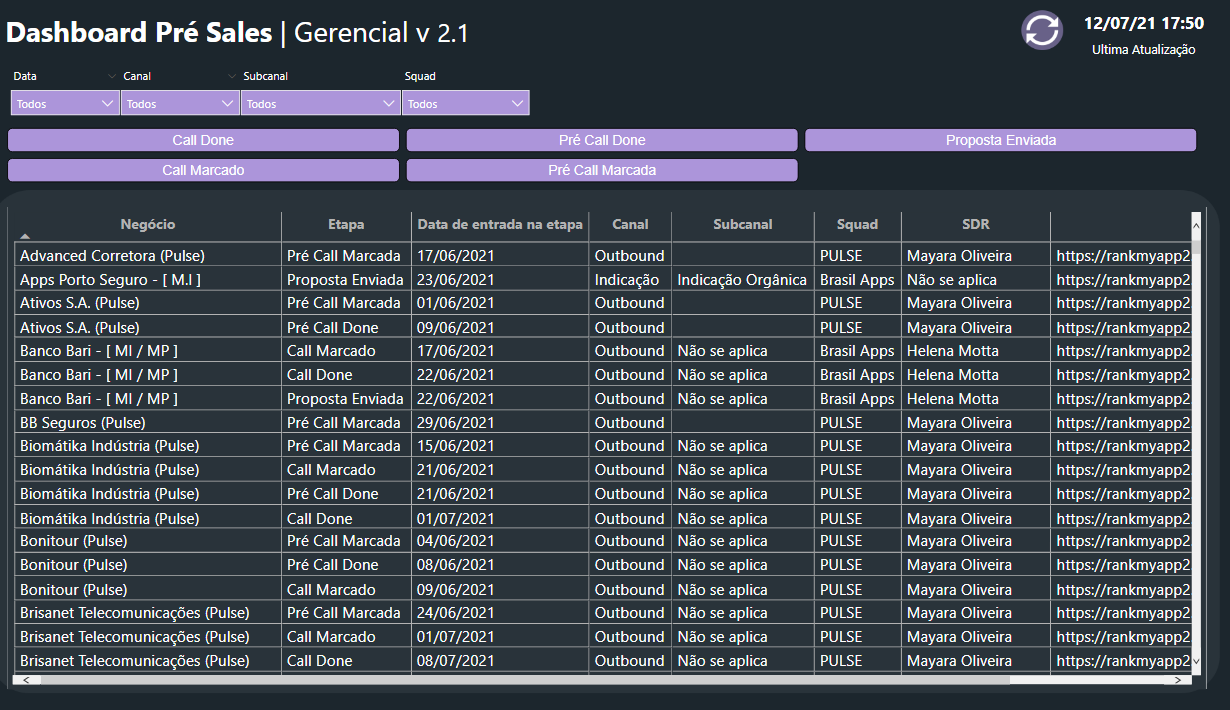Viewport: 1230px width, 710px height.
Task: Sort by the Canal column header
Action: click(630, 224)
